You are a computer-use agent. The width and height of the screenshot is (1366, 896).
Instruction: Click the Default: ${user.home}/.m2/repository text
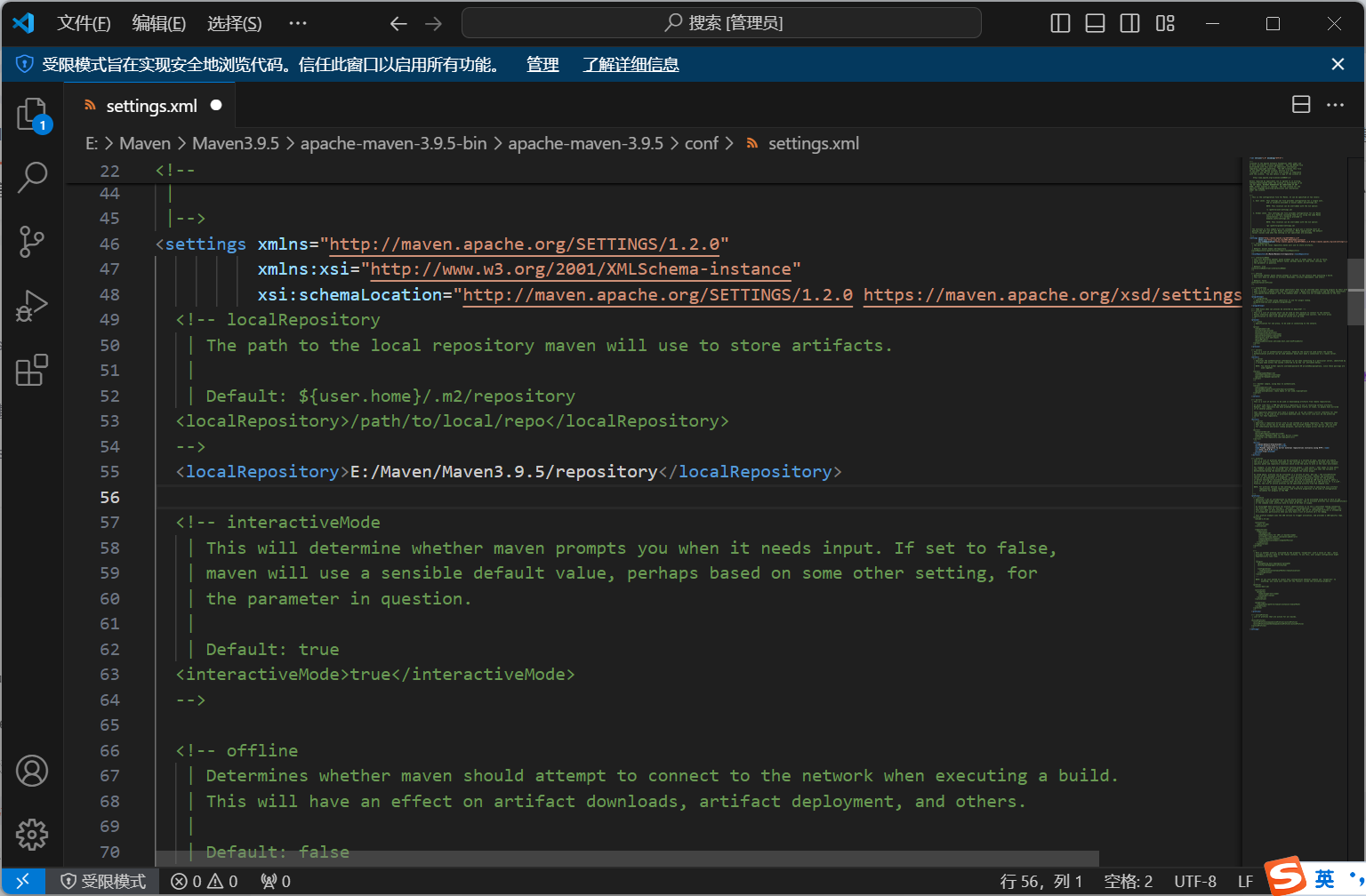(390, 396)
